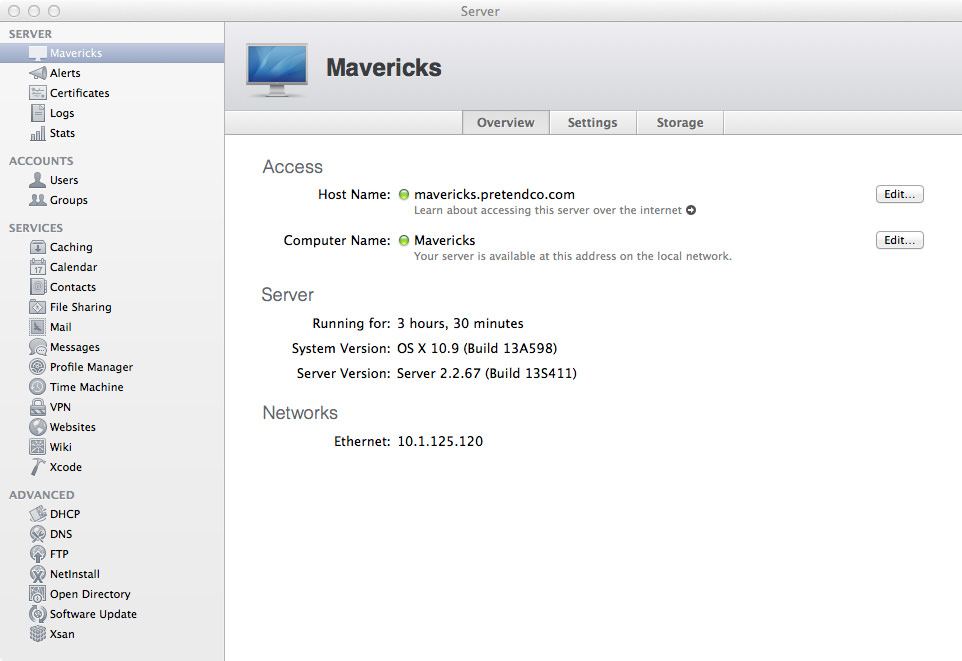Select the Caching service icon

(x=37, y=247)
